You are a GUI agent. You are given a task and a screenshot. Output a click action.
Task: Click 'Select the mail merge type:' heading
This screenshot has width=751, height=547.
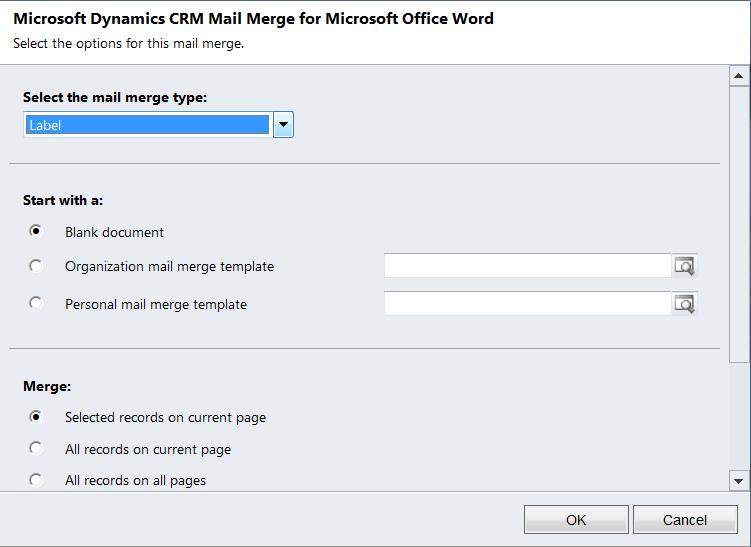[115, 97]
